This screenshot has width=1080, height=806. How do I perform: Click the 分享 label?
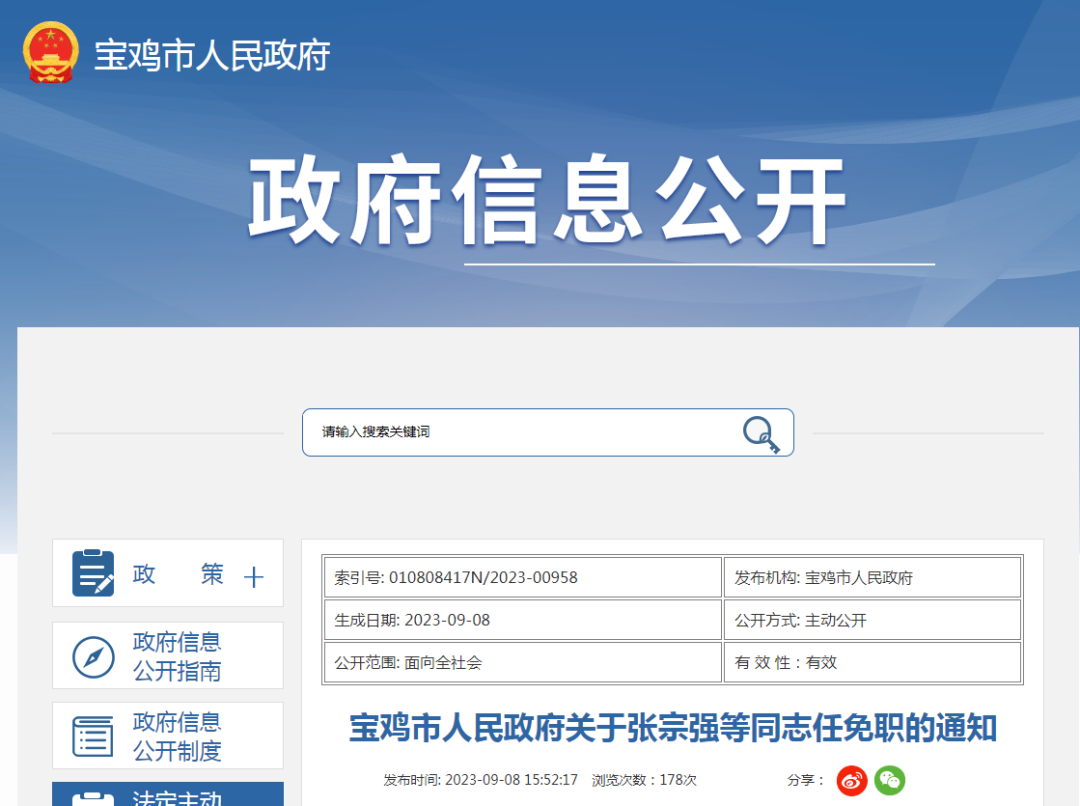[x=805, y=780]
